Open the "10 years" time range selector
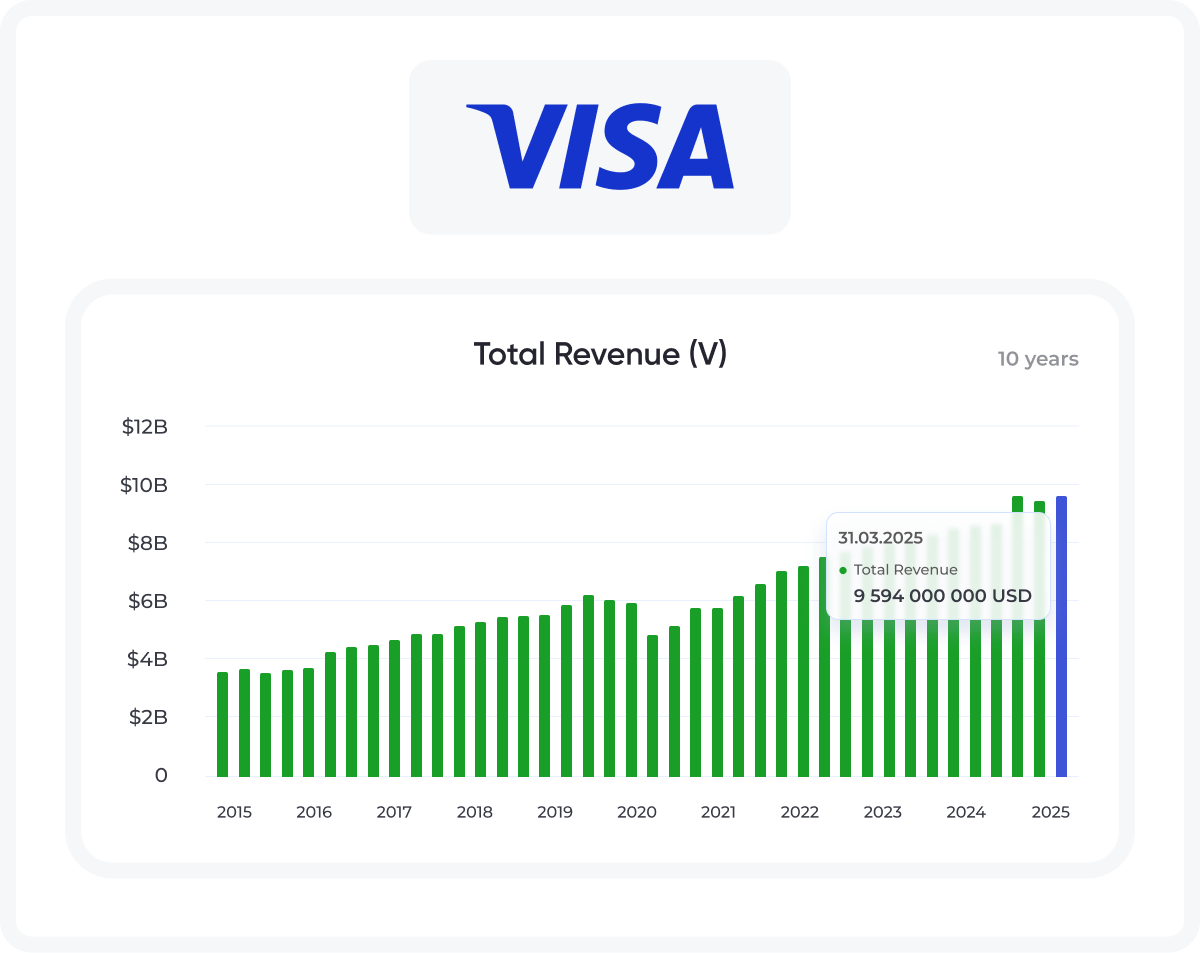Image resolution: width=1200 pixels, height=953 pixels. 1038,359
